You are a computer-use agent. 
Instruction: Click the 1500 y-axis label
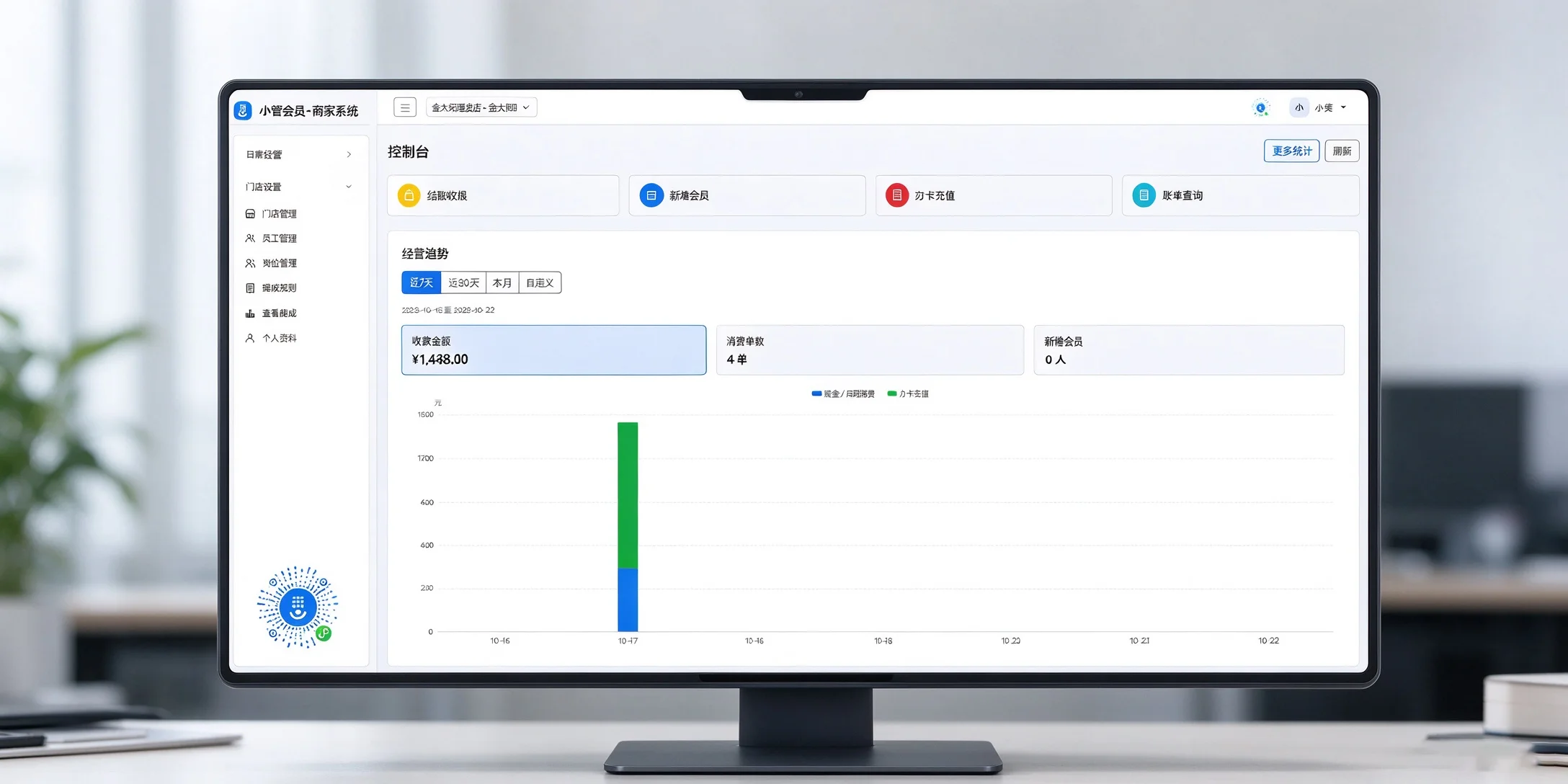tap(426, 414)
